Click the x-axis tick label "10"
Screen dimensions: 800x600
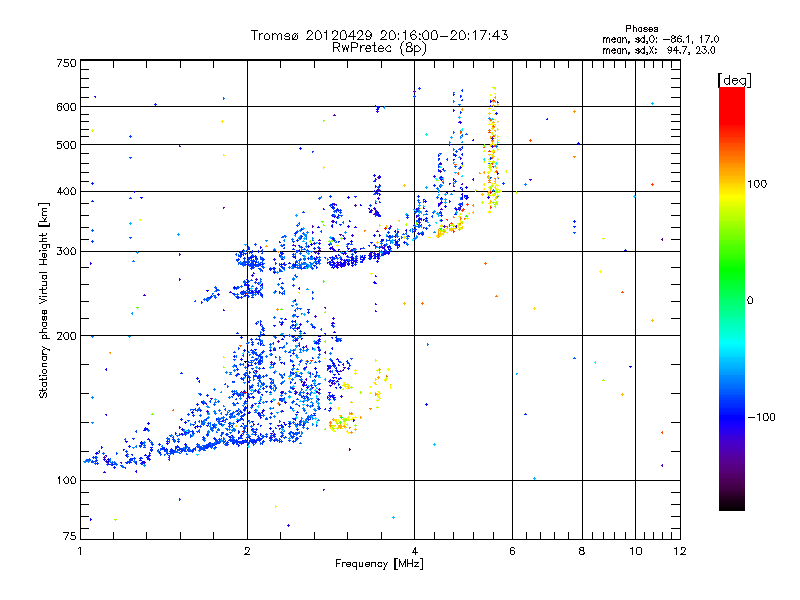(635, 551)
